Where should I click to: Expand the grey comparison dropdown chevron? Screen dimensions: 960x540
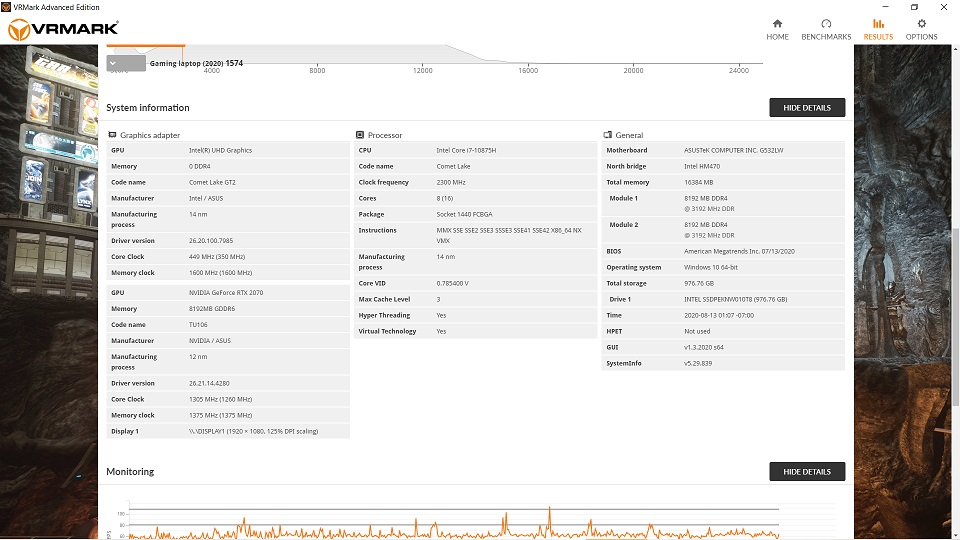pos(113,63)
